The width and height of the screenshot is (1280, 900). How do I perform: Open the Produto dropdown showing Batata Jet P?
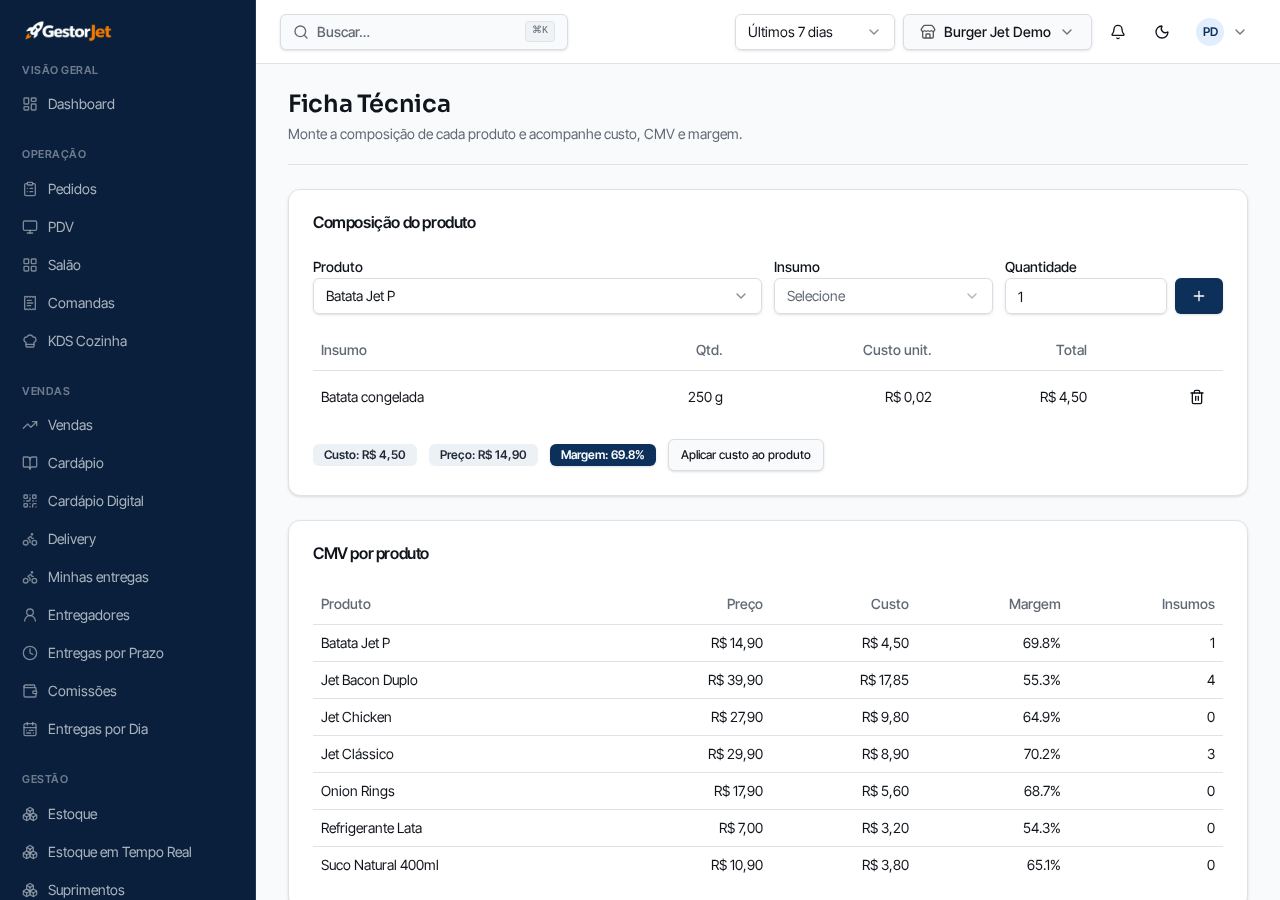tap(537, 296)
